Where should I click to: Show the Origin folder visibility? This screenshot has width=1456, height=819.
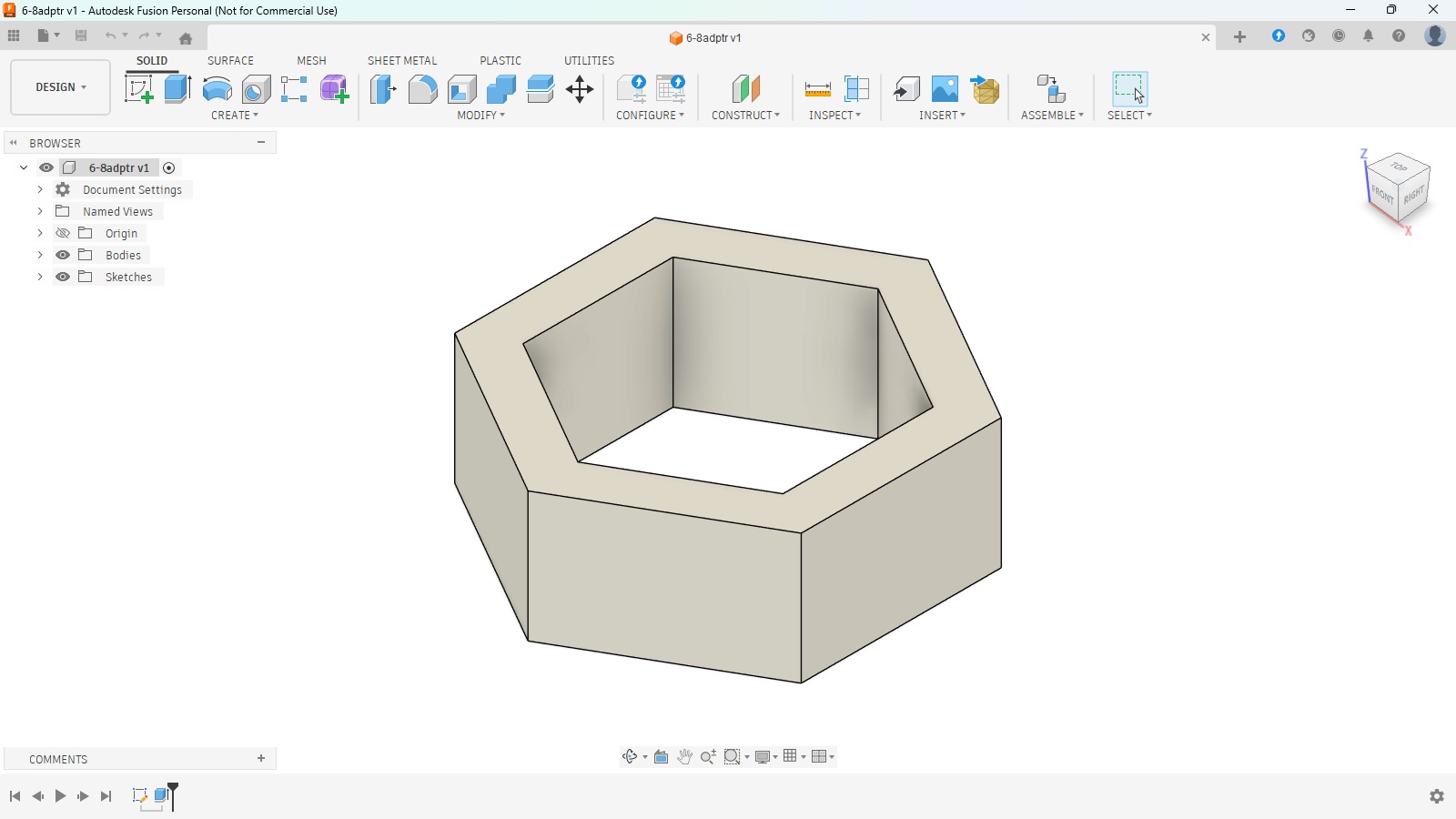[x=63, y=233]
